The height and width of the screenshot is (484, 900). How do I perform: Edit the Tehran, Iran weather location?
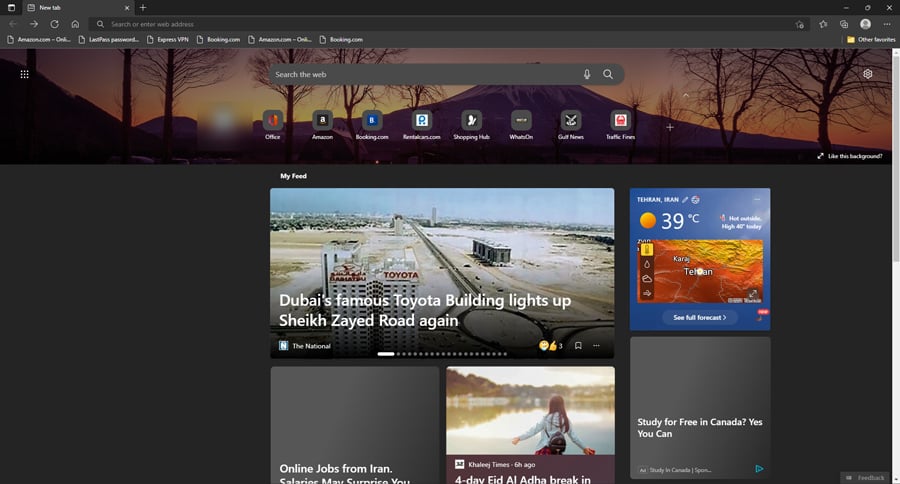pos(685,200)
